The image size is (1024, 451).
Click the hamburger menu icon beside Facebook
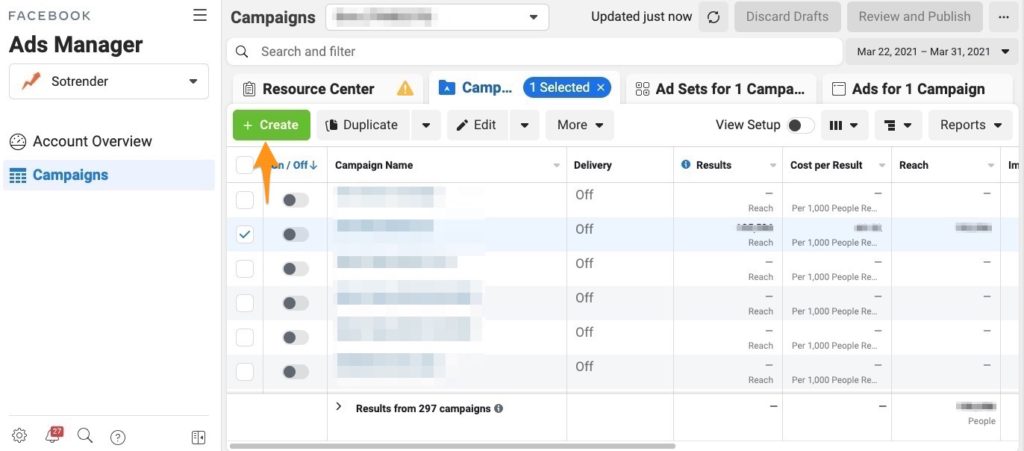pyautogui.click(x=200, y=16)
